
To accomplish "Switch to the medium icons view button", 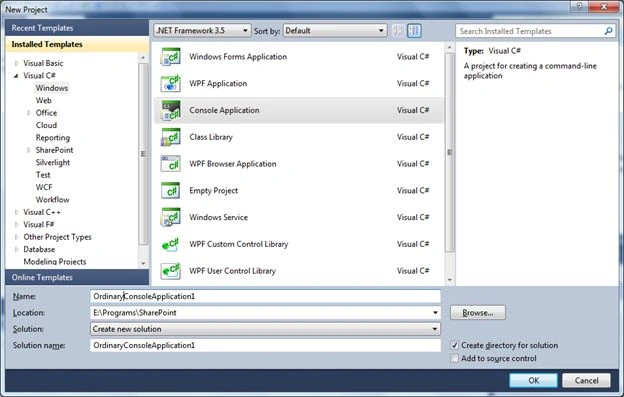I will coord(414,31).
